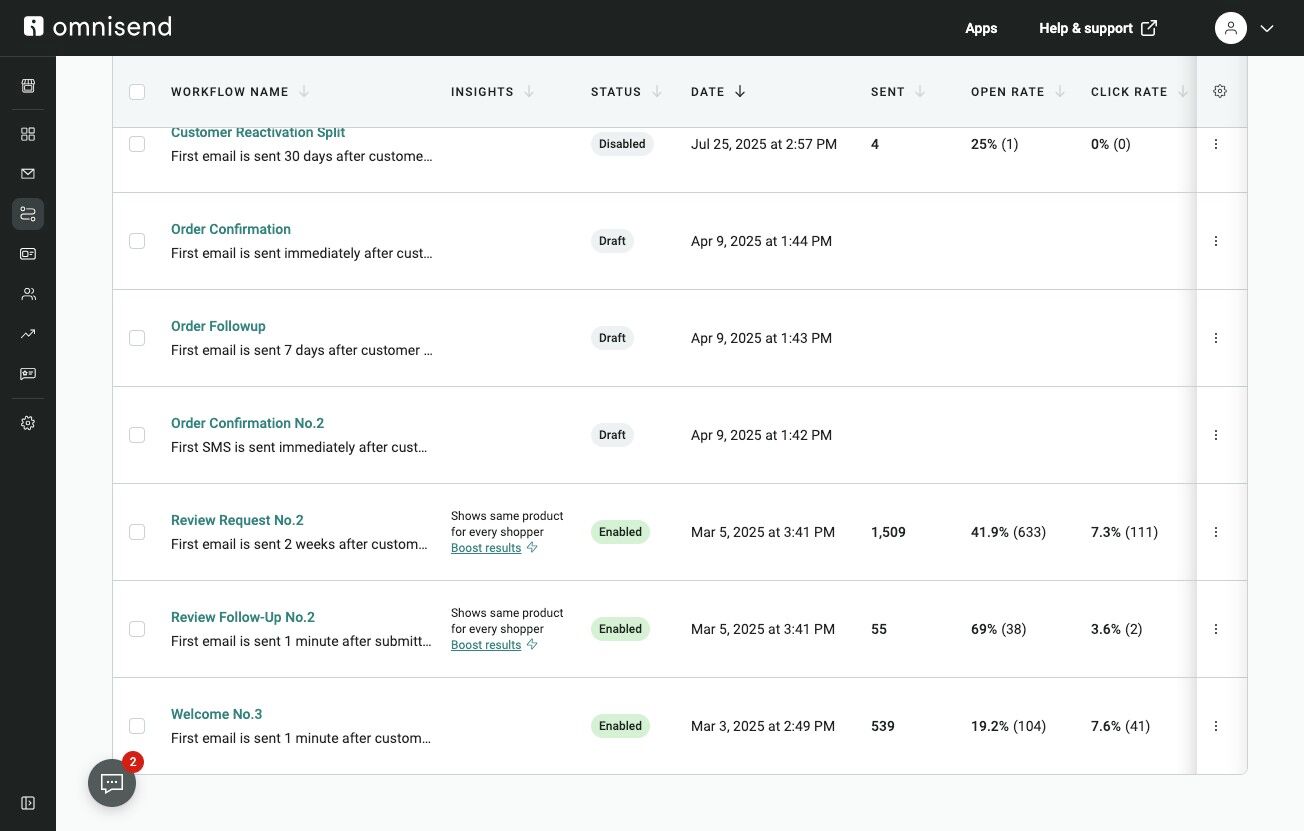
Task: Open Help & support menu item
Action: pos(1097,28)
